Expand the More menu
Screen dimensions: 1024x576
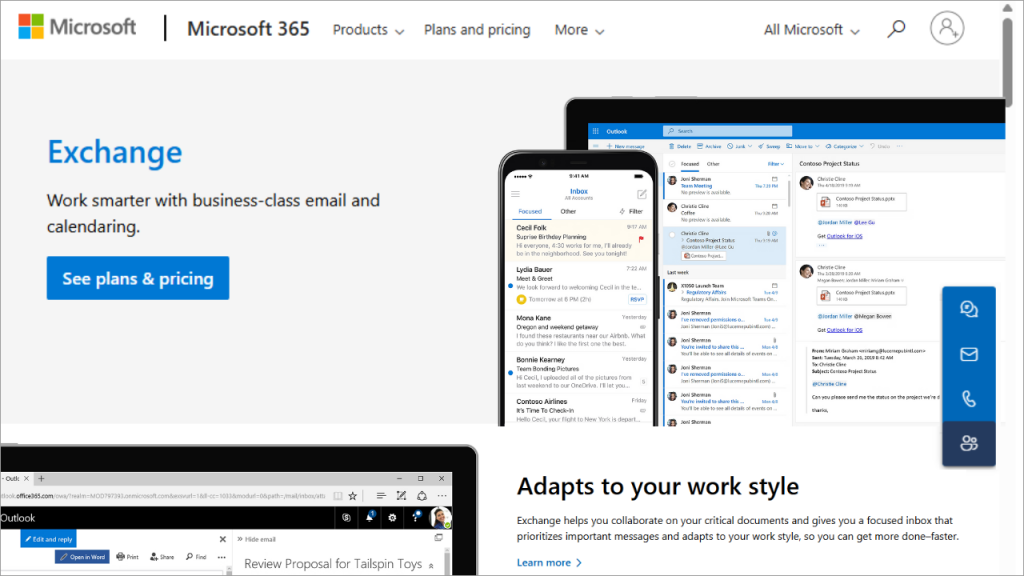(x=579, y=29)
